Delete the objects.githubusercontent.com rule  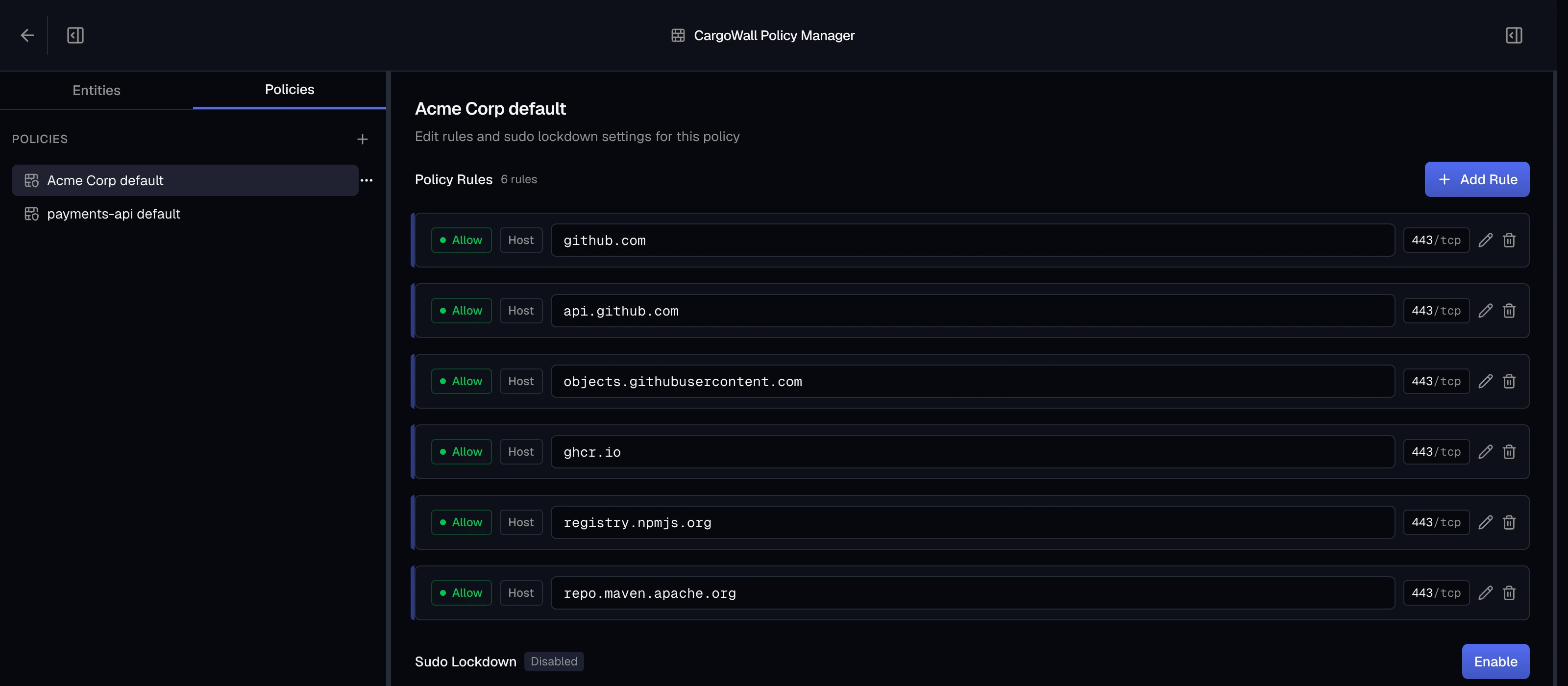tap(1509, 382)
